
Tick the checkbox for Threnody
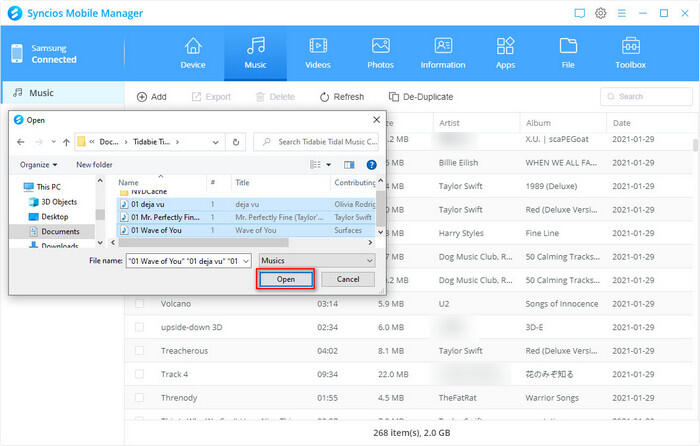[140, 397]
